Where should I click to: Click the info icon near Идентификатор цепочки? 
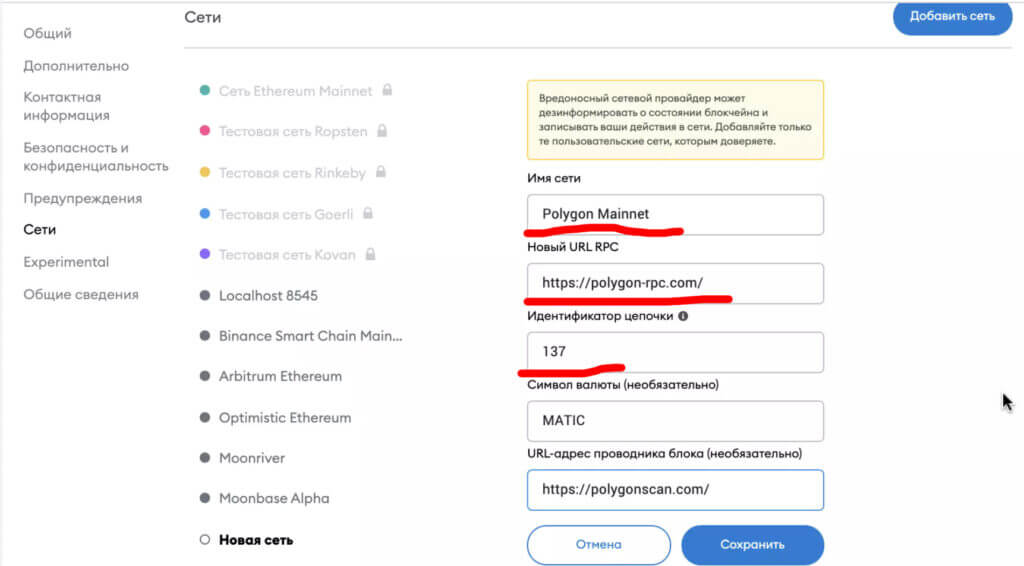click(x=683, y=316)
